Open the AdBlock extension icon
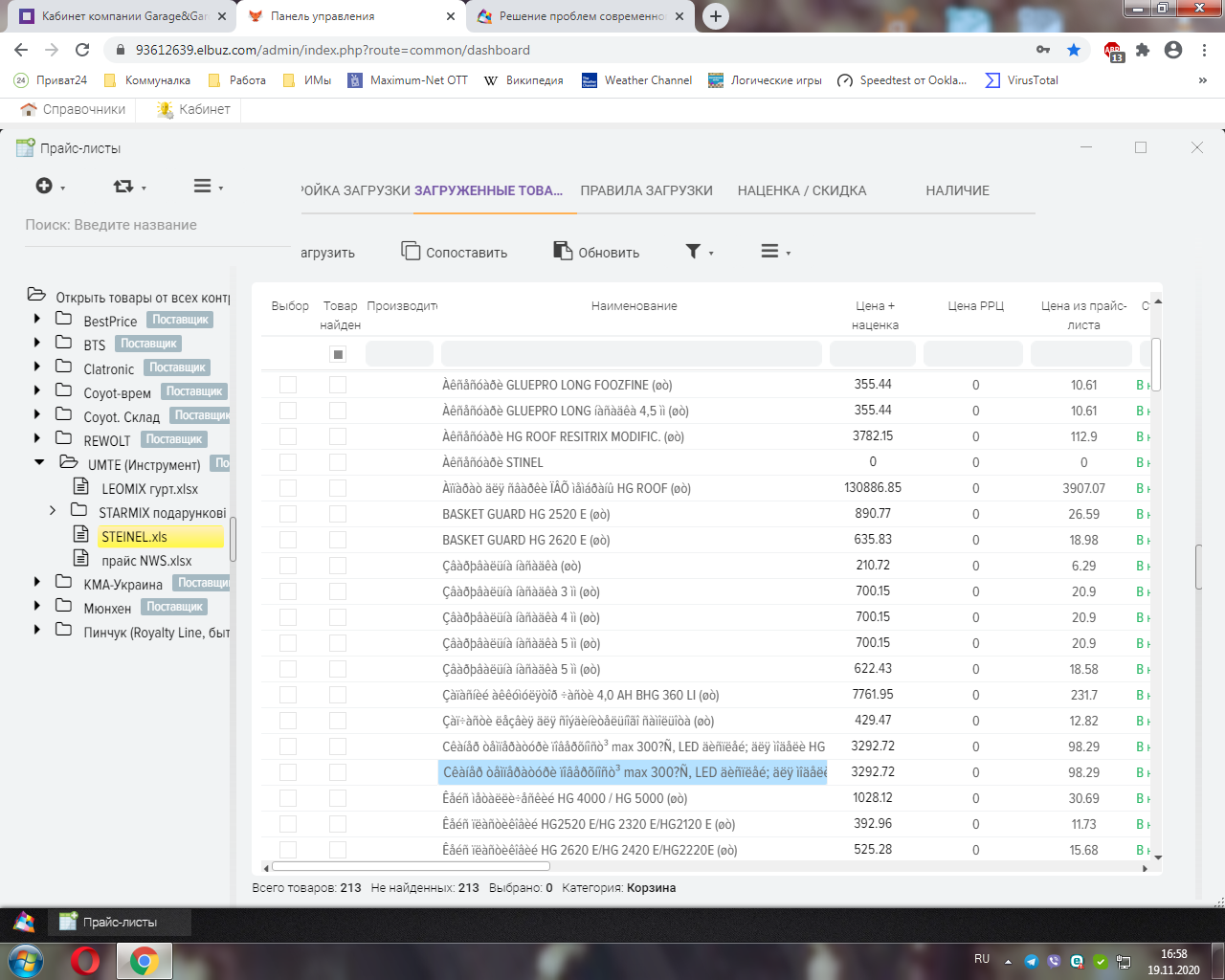The width and height of the screenshot is (1225, 980). 1113,51
